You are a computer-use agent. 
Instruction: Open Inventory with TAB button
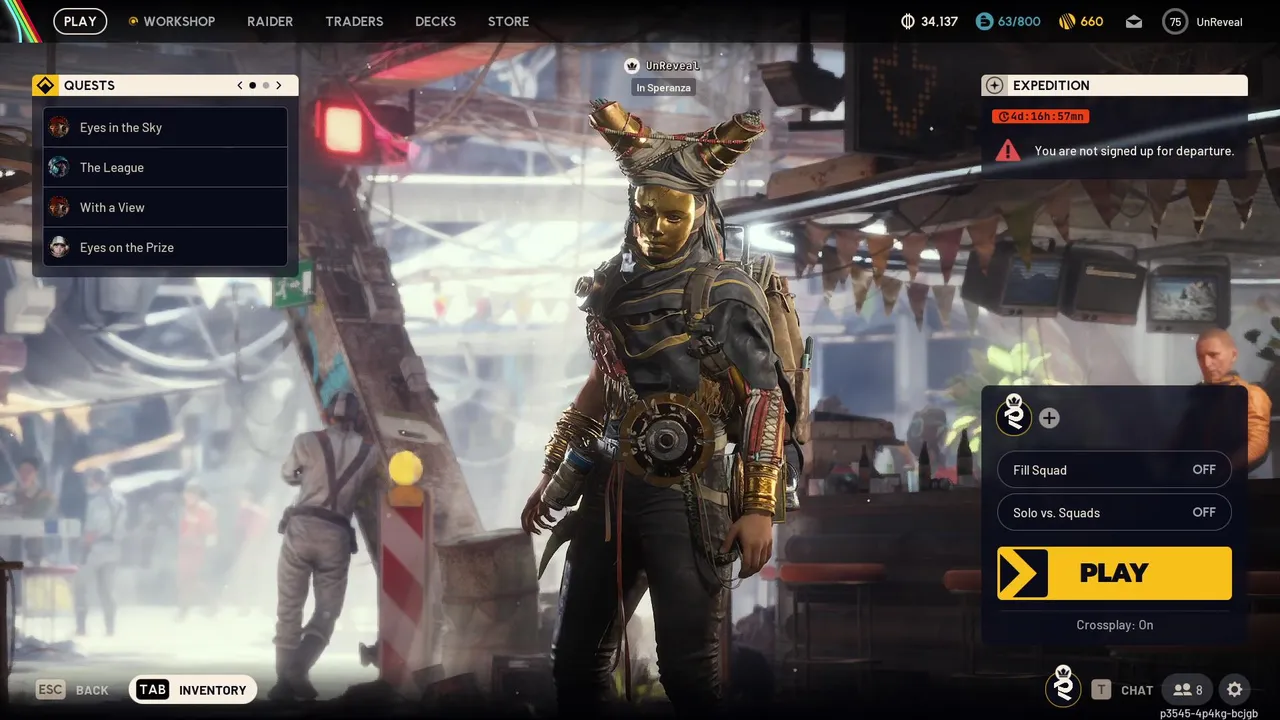193,690
